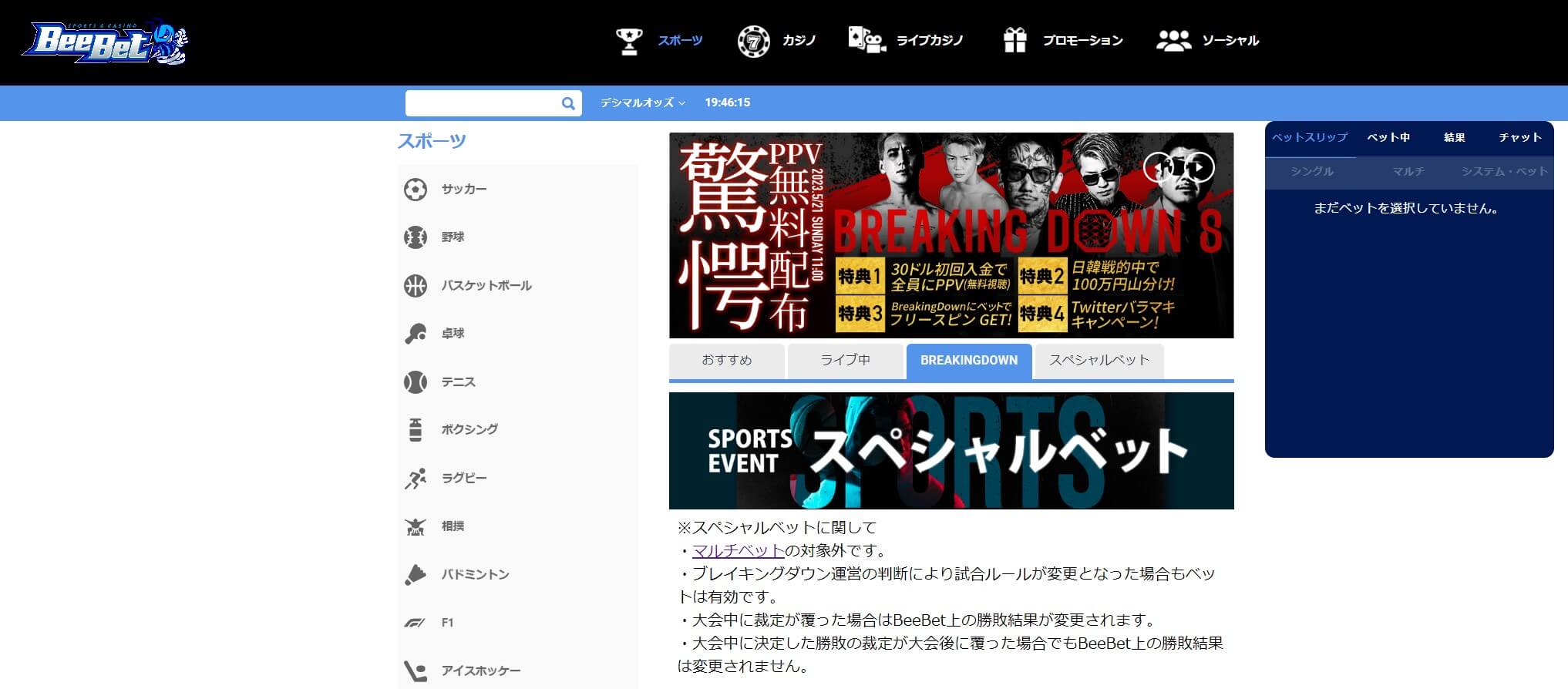
Task: Open the バドミントン sports category
Action: [x=475, y=575]
